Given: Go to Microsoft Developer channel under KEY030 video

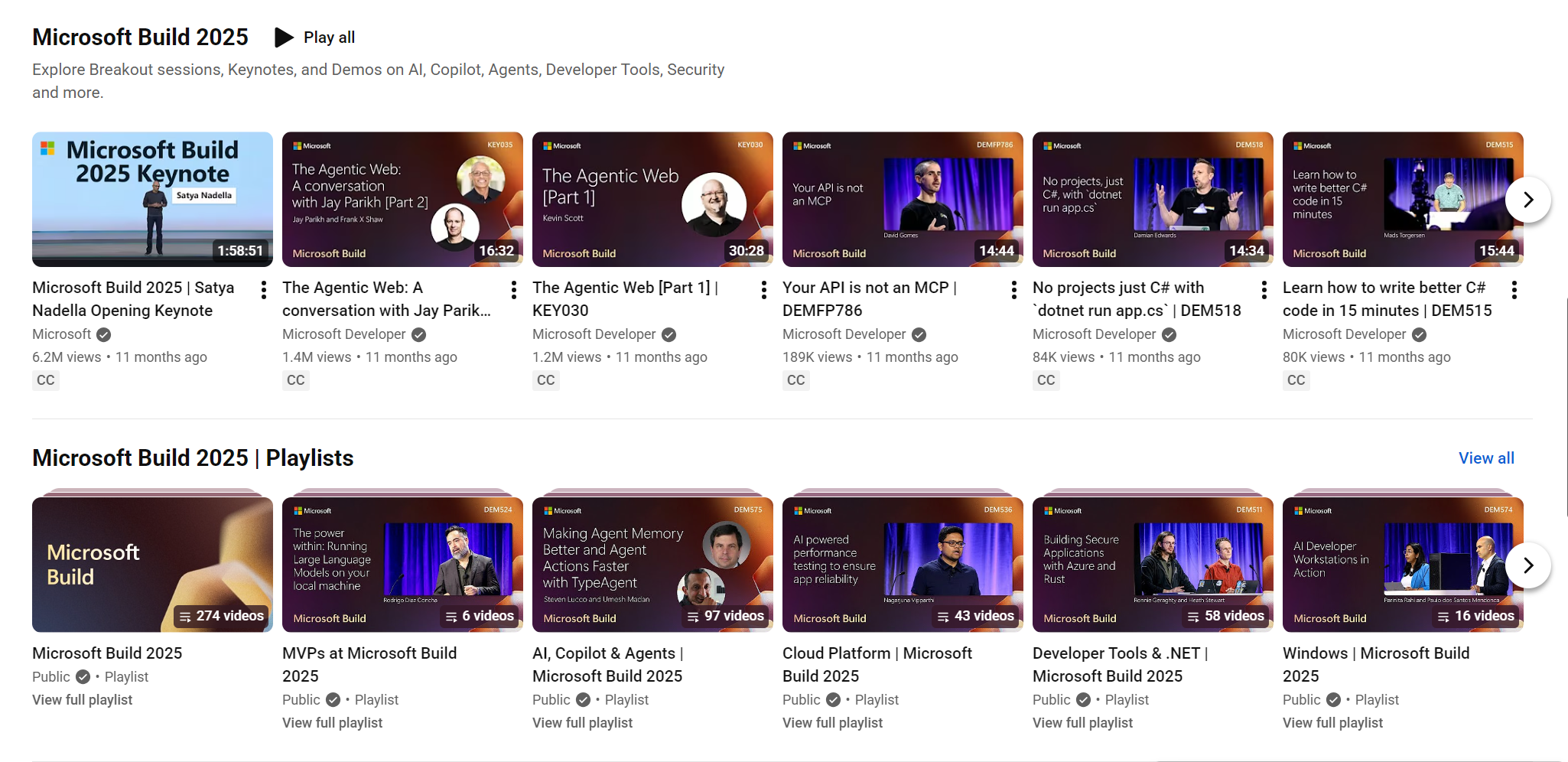Looking at the screenshot, I should point(594,334).
